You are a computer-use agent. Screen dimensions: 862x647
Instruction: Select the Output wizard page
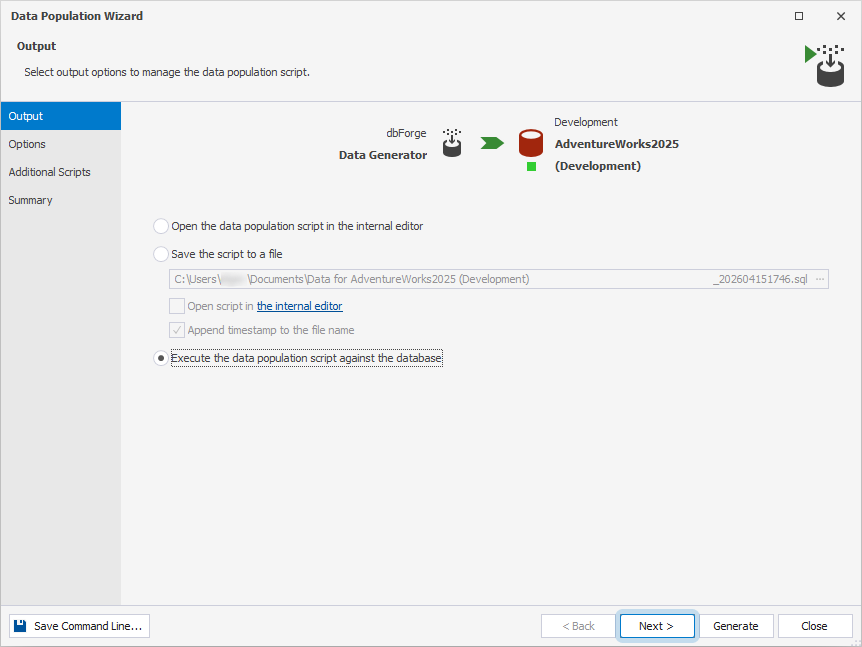point(60,116)
